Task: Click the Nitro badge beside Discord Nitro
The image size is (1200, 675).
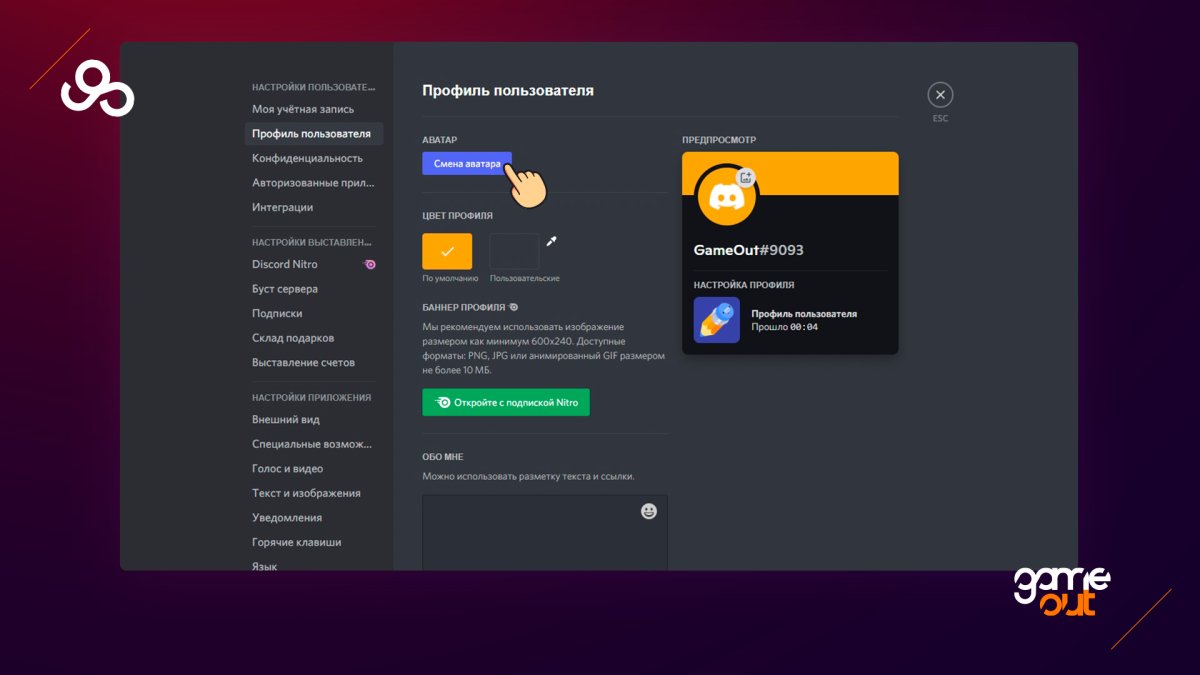Action: pos(370,265)
